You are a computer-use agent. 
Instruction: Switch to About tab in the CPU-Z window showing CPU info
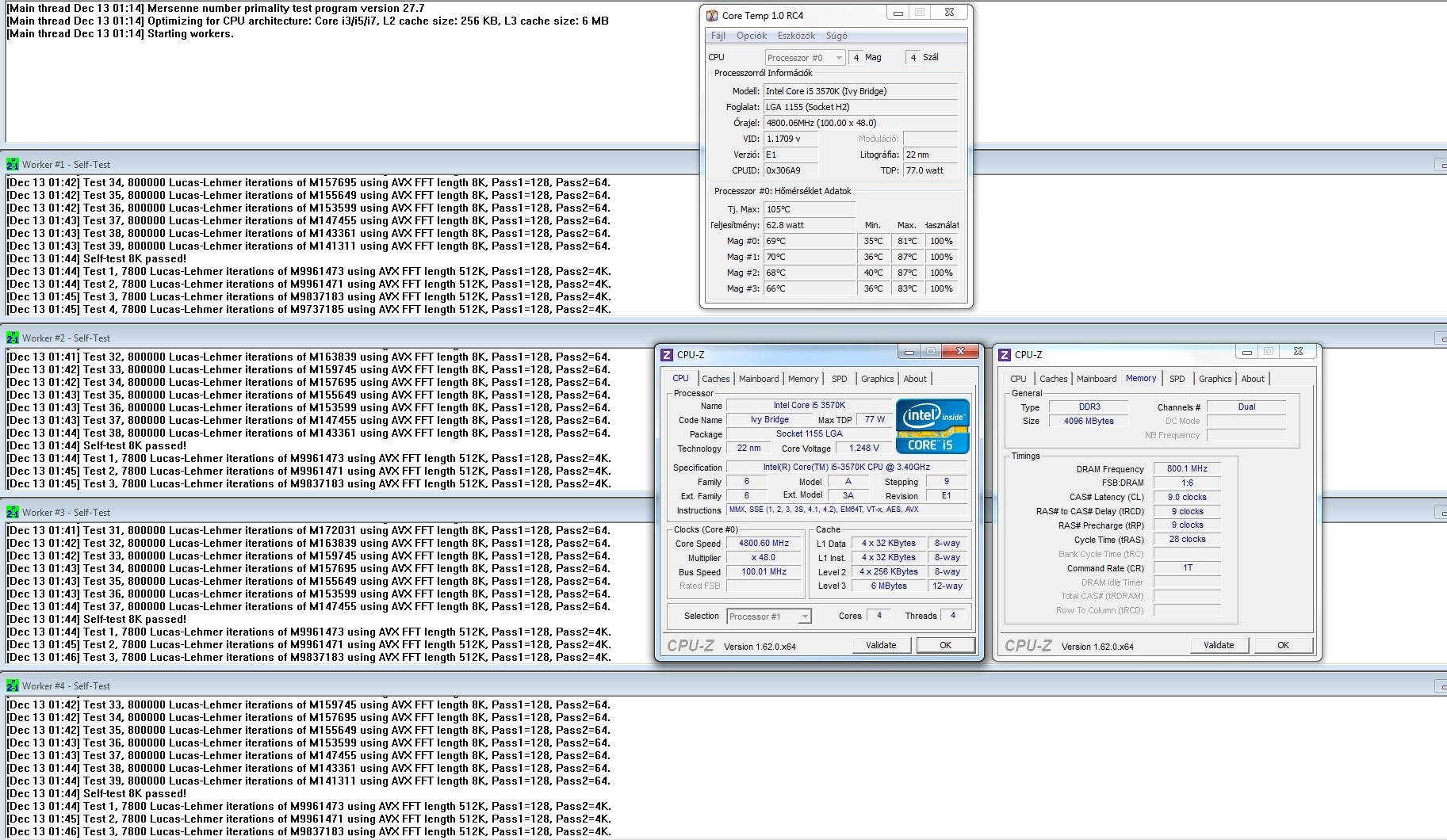[915, 379]
